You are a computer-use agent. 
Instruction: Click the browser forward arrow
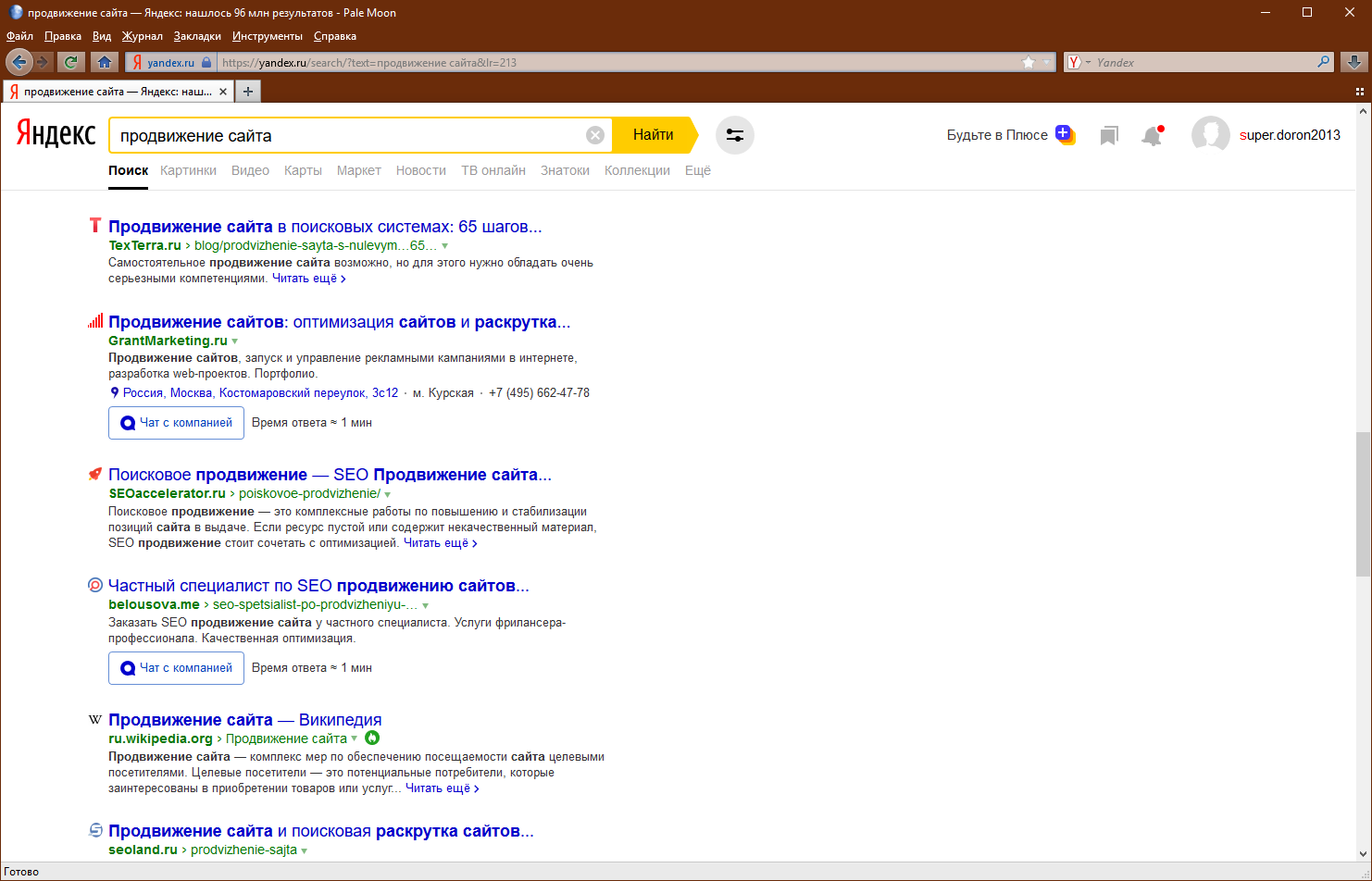[x=43, y=62]
